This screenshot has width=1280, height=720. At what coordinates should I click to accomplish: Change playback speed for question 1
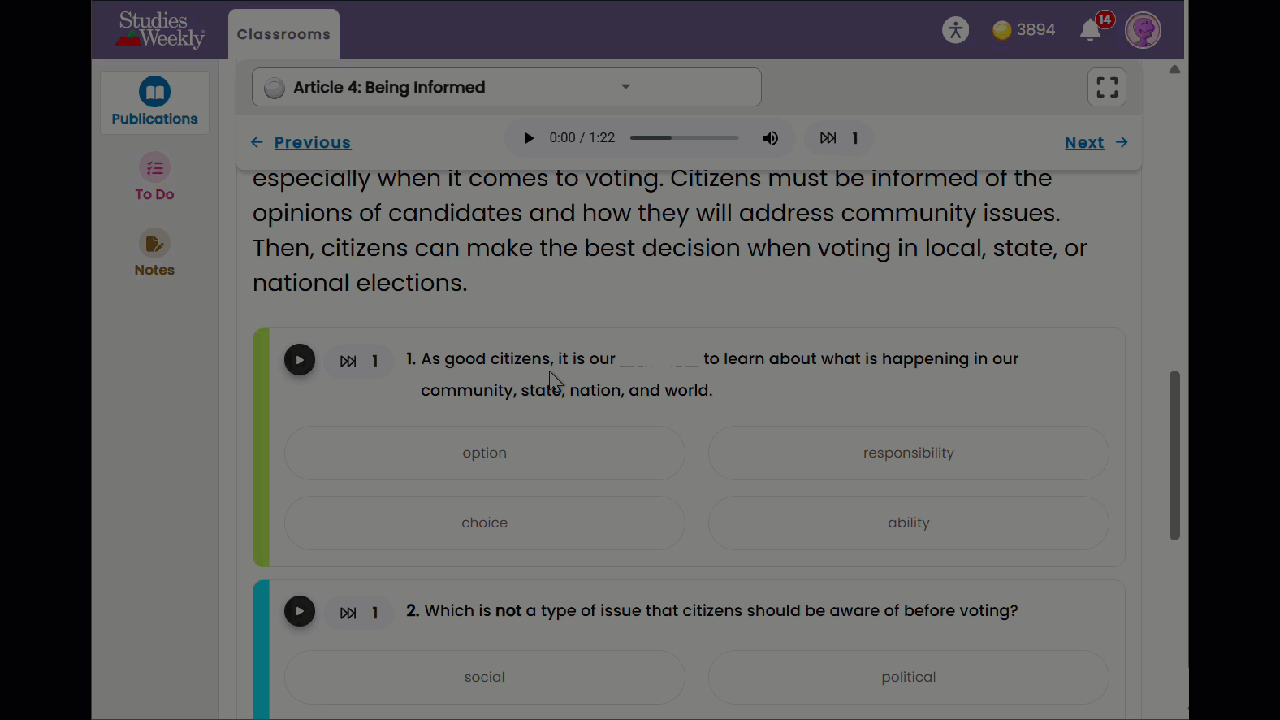pyautogui.click(x=358, y=361)
